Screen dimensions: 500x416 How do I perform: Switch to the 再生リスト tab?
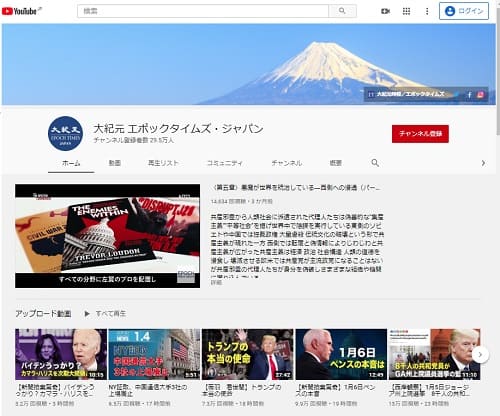[163, 163]
